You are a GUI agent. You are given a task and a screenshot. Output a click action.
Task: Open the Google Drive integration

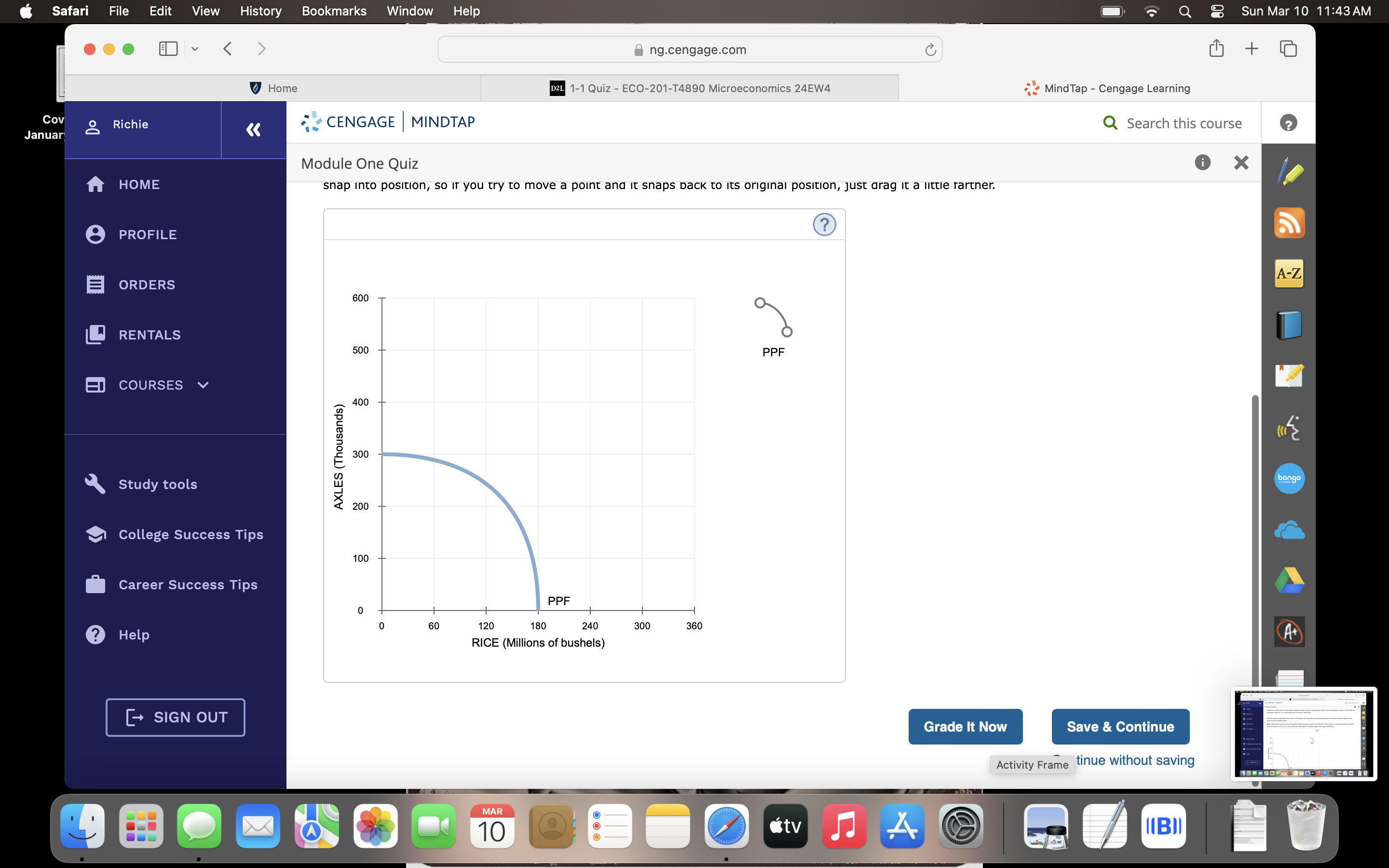[x=1290, y=580]
